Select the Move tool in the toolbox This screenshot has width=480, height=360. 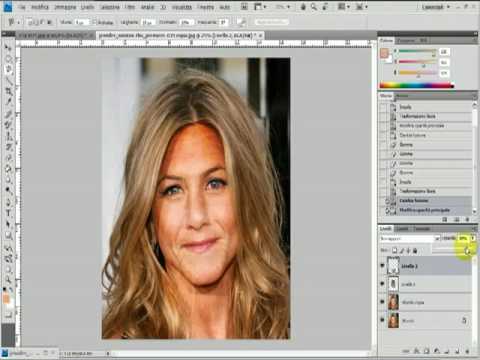(8, 48)
